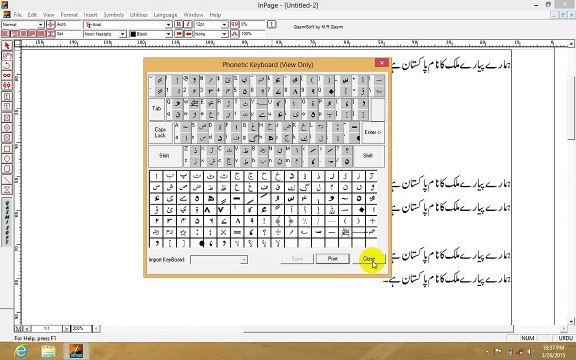Click the Tab key on phonetic keyboard

[x=157, y=109]
